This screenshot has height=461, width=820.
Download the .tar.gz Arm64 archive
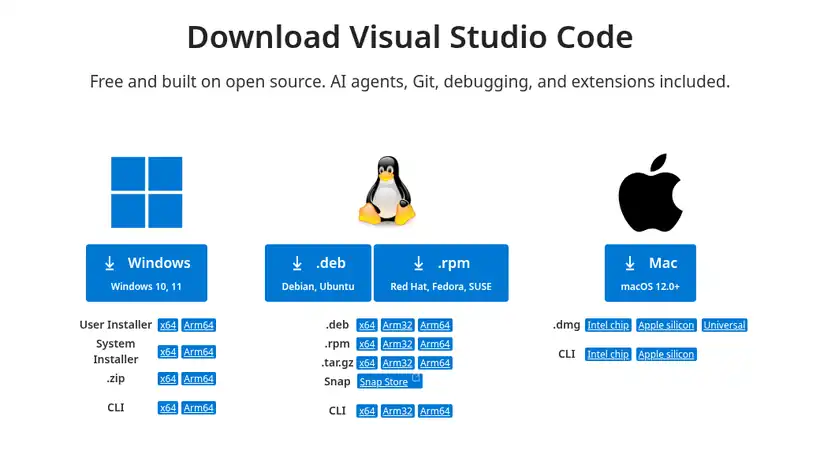435,363
